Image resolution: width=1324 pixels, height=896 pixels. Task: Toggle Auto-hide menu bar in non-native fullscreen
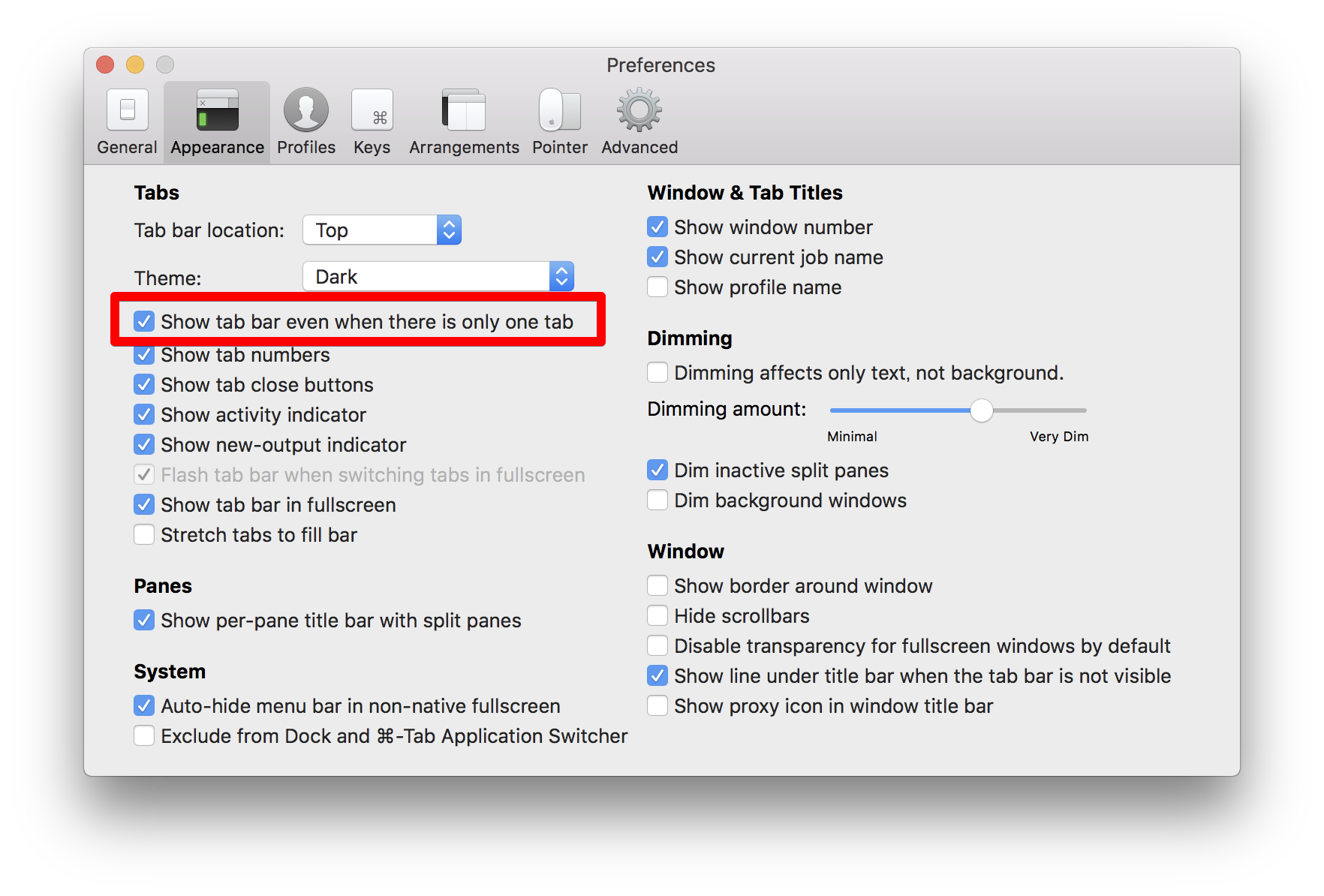coord(144,705)
